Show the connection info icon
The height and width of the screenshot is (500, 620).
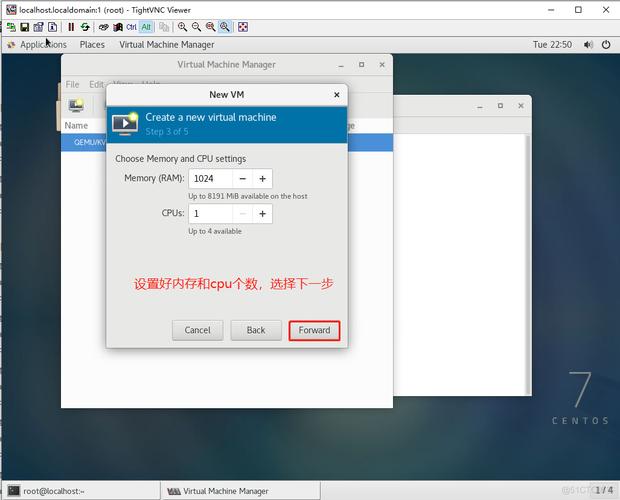pos(52,27)
